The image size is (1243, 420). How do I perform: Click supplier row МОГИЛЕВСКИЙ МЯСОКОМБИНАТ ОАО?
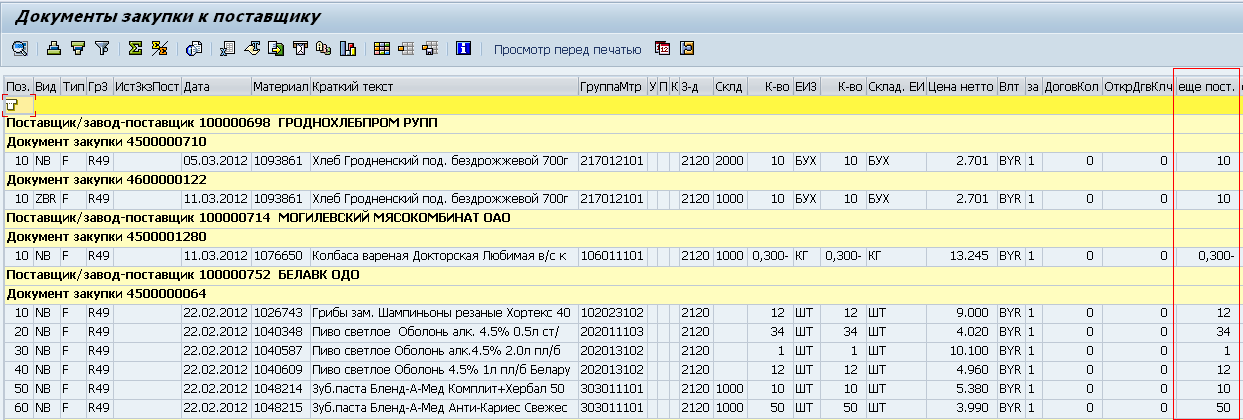pyautogui.click(x=621, y=218)
